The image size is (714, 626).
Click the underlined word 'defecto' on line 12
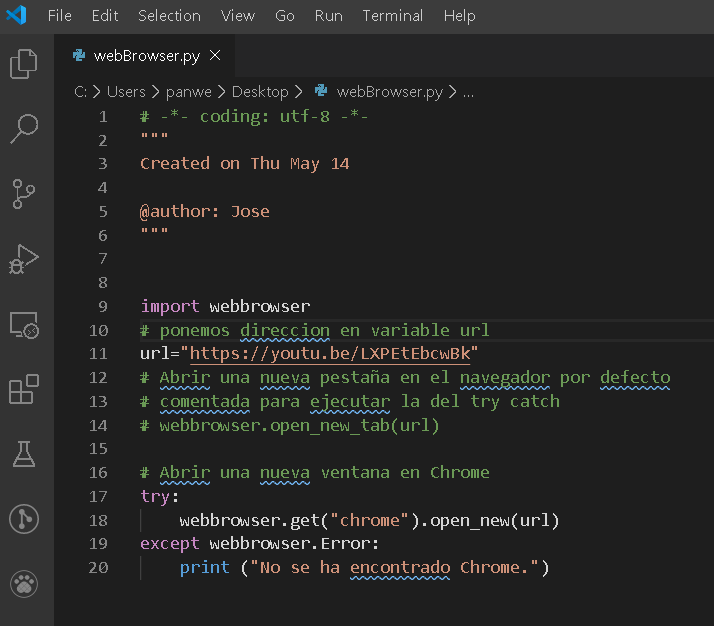(635, 377)
